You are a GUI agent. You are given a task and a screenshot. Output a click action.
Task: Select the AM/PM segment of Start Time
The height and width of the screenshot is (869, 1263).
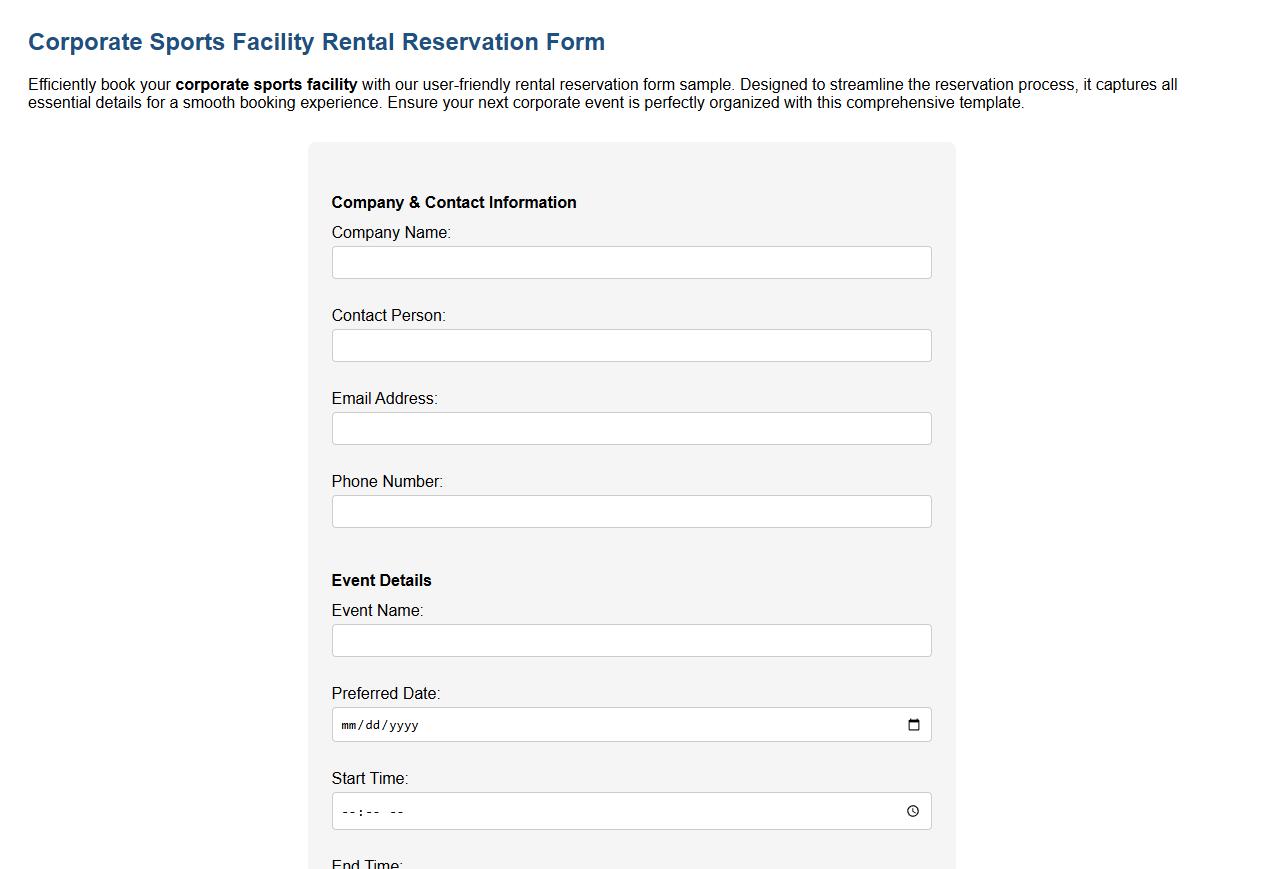tap(395, 811)
